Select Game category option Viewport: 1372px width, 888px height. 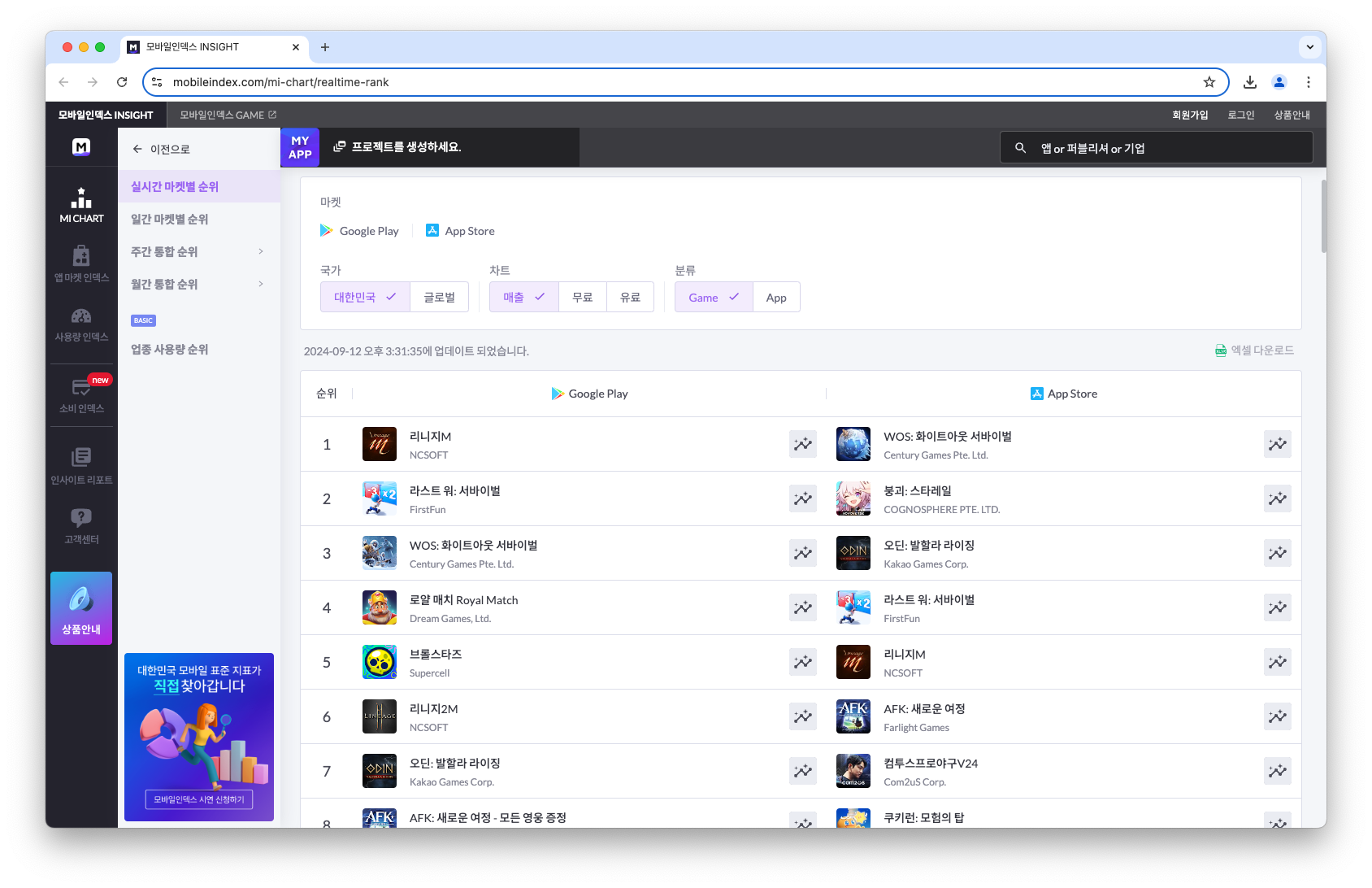[714, 298]
